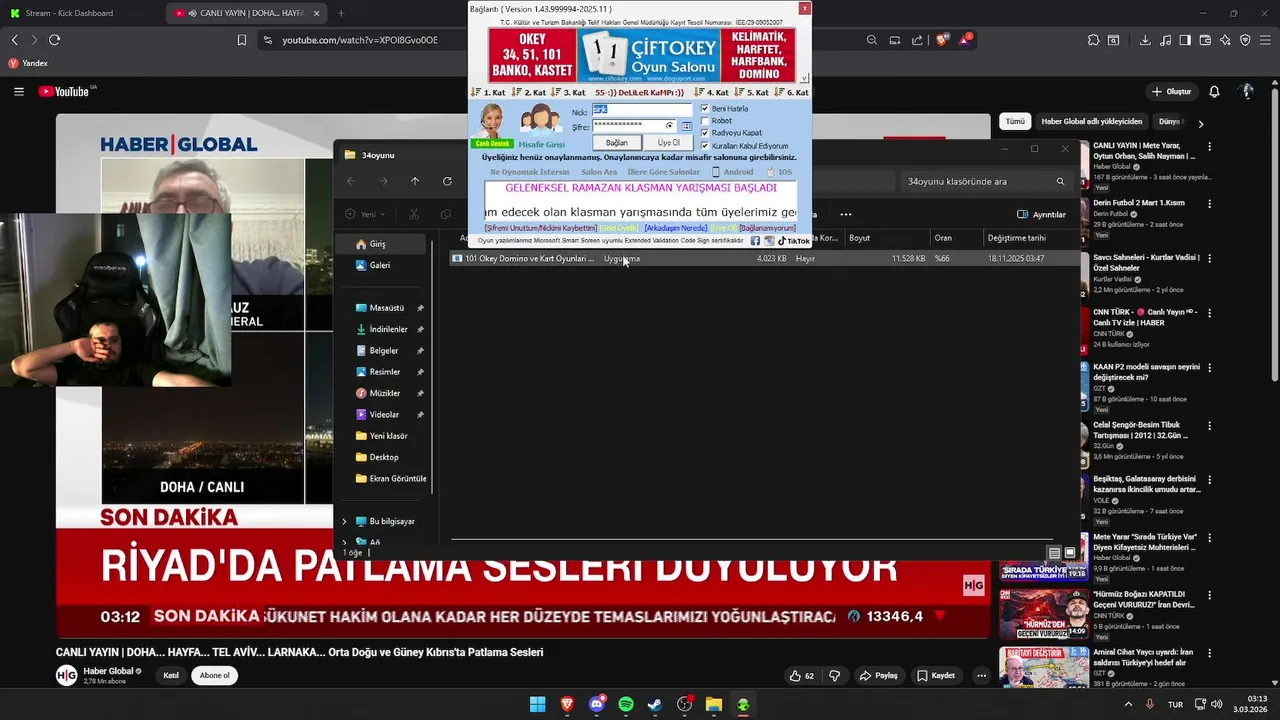Open the browser VPN shield icon

[1245, 40]
